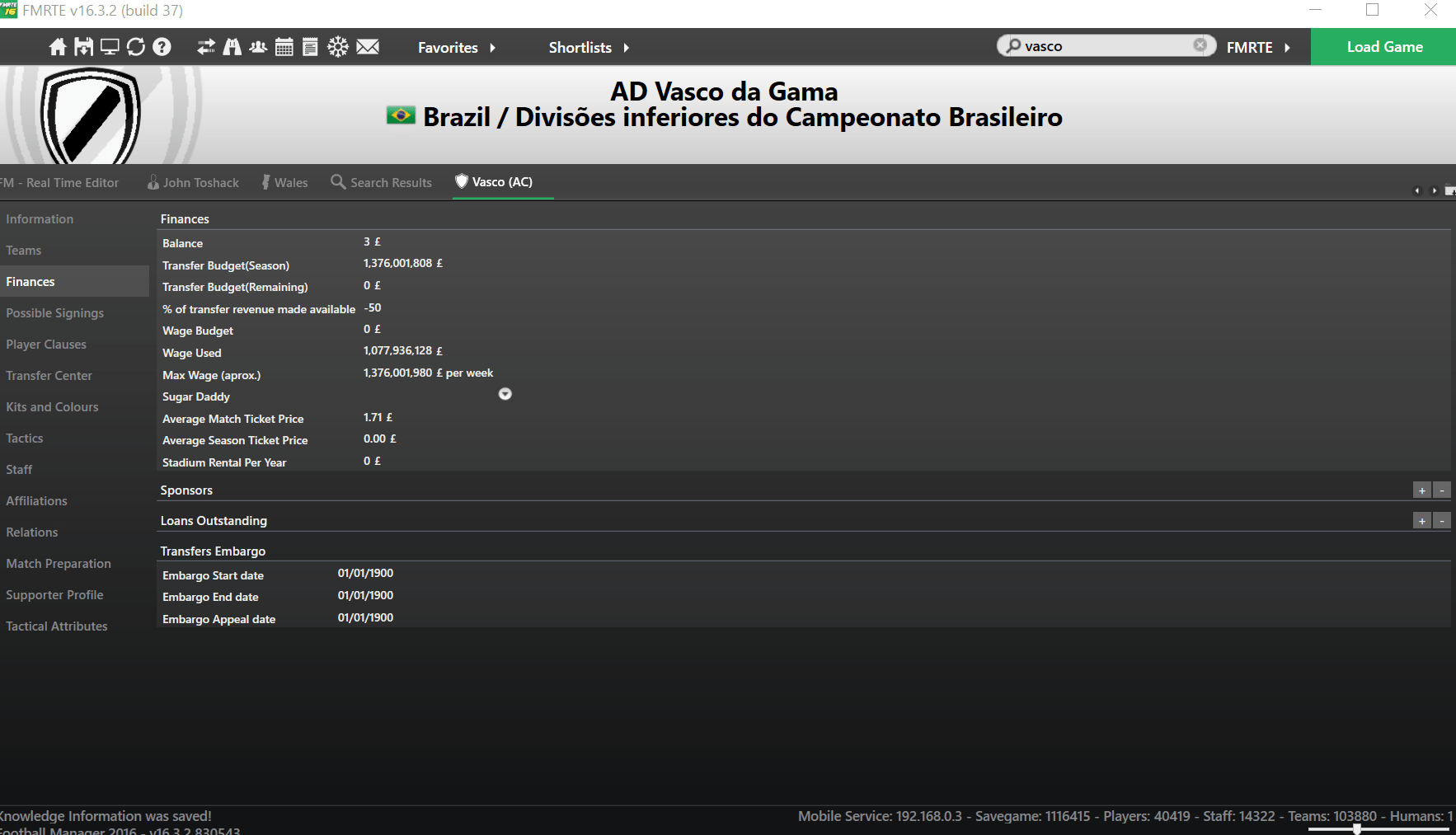Go to the Home icon in the toolbar
Image resolution: width=1456 pixels, height=835 pixels.
point(58,47)
